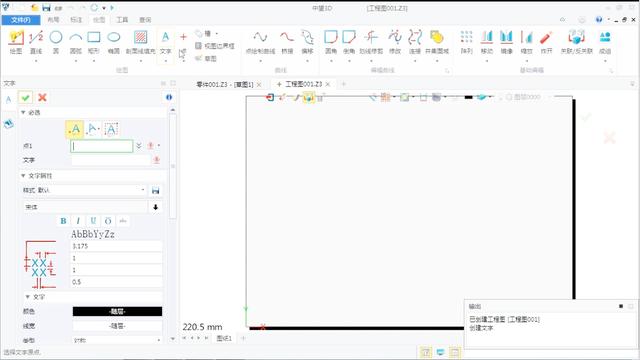Click the 并集围域 yellow region tool
This screenshot has height=360, width=640.
tap(437, 42)
